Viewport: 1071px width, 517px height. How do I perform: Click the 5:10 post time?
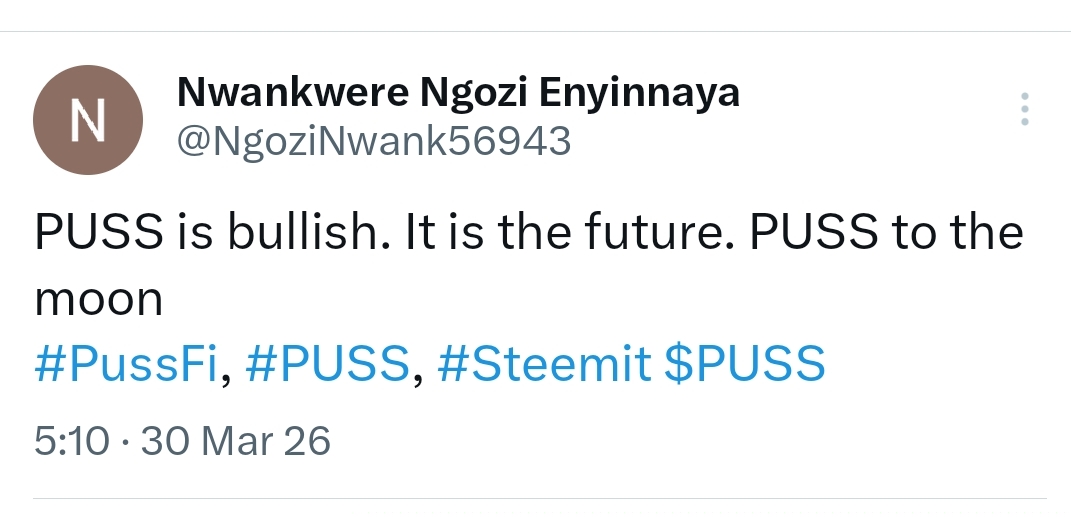pyautogui.click(x=70, y=440)
